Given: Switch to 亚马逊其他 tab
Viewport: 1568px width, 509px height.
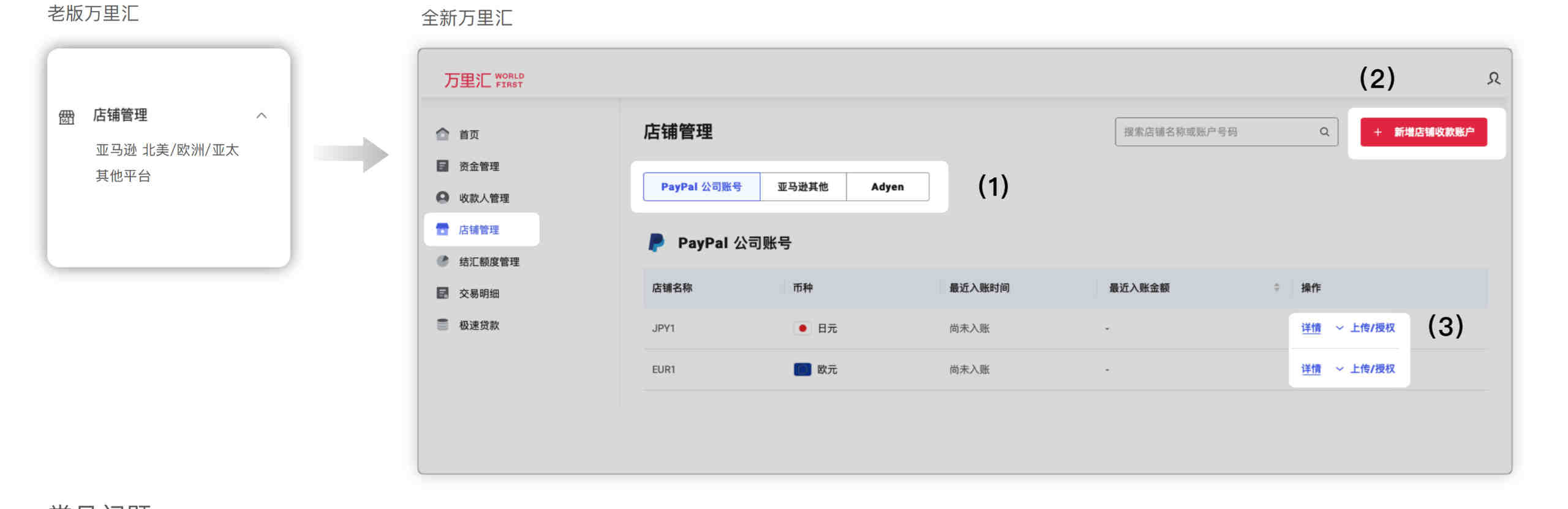Looking at the screenshot, I should pyautogui.click(x=803, y=187).
